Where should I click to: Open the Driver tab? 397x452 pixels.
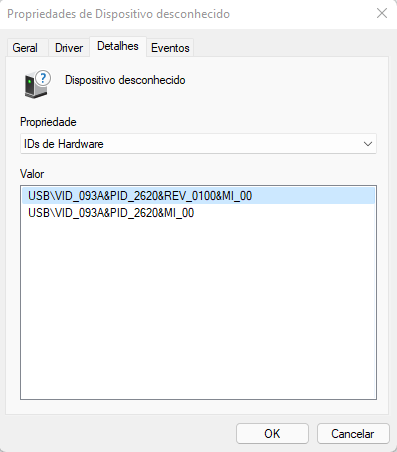click(x=69, y=48)
